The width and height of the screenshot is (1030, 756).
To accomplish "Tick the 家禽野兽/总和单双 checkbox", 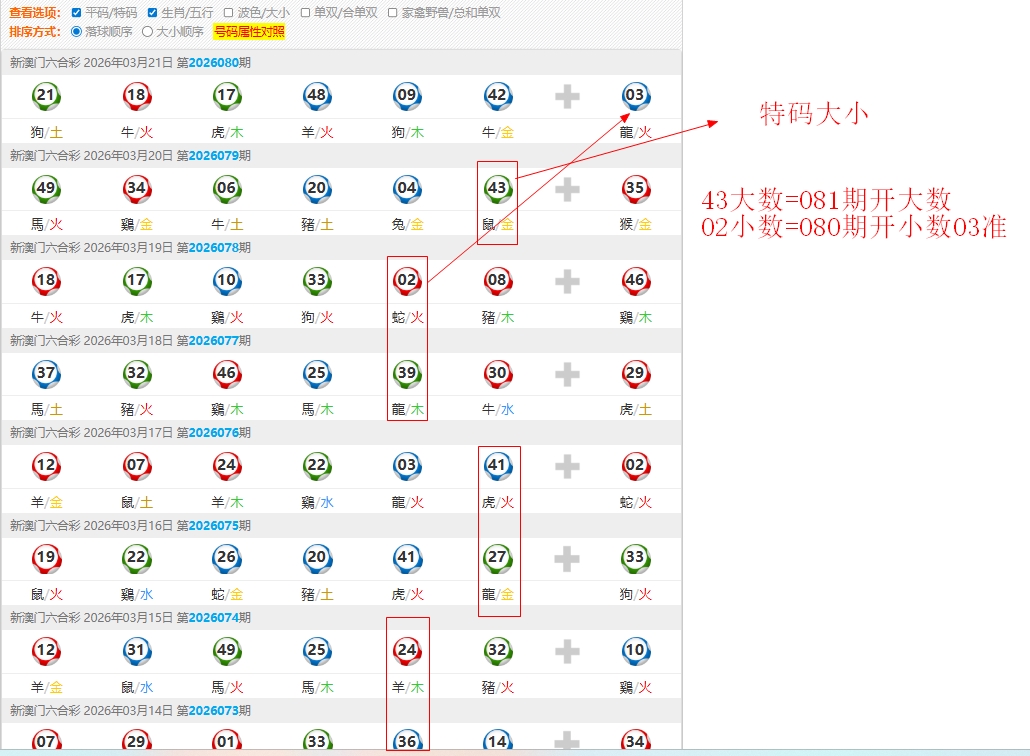I will [393, 13].
